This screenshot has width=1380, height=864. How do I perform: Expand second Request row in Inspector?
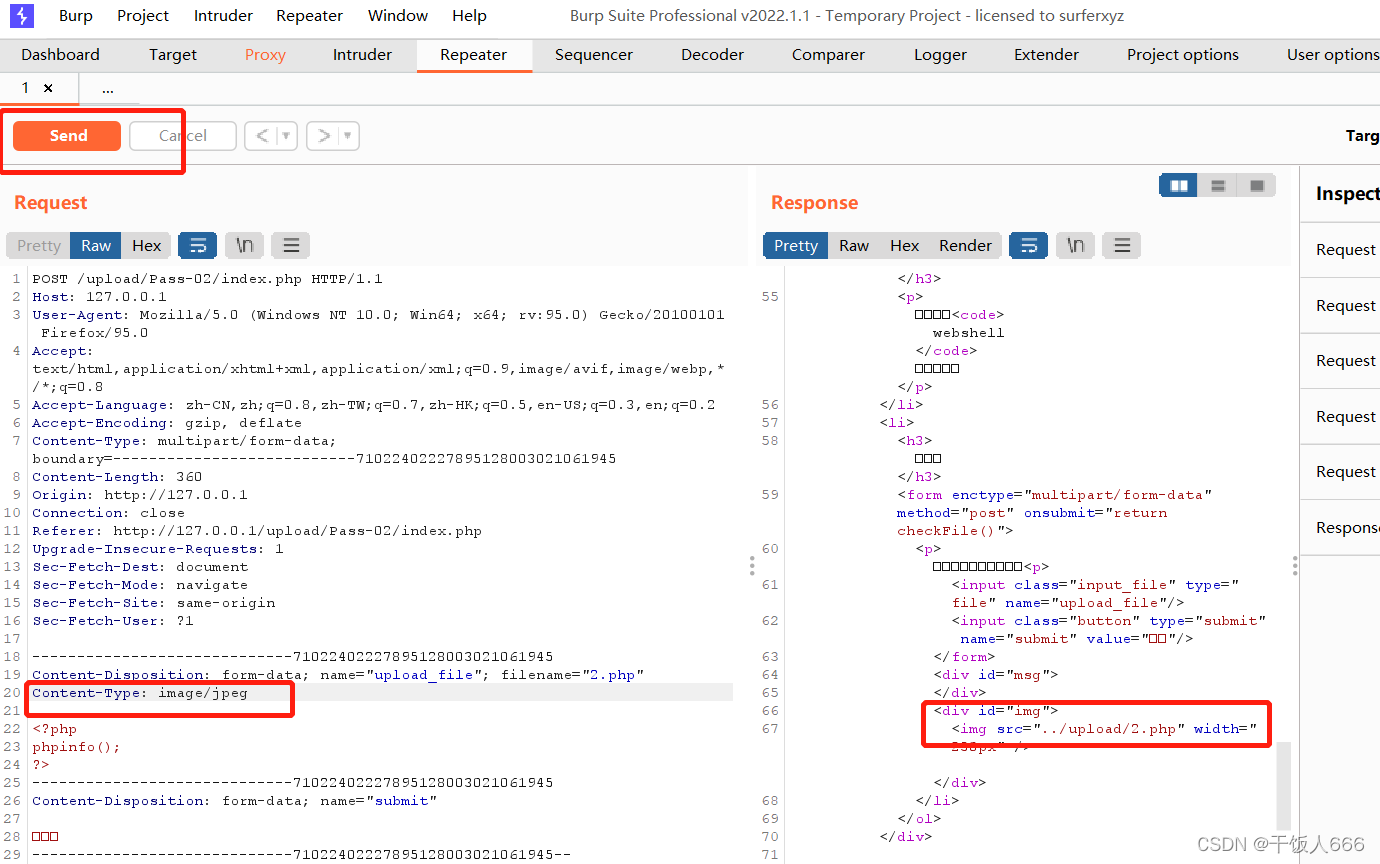pos(1341,305)
